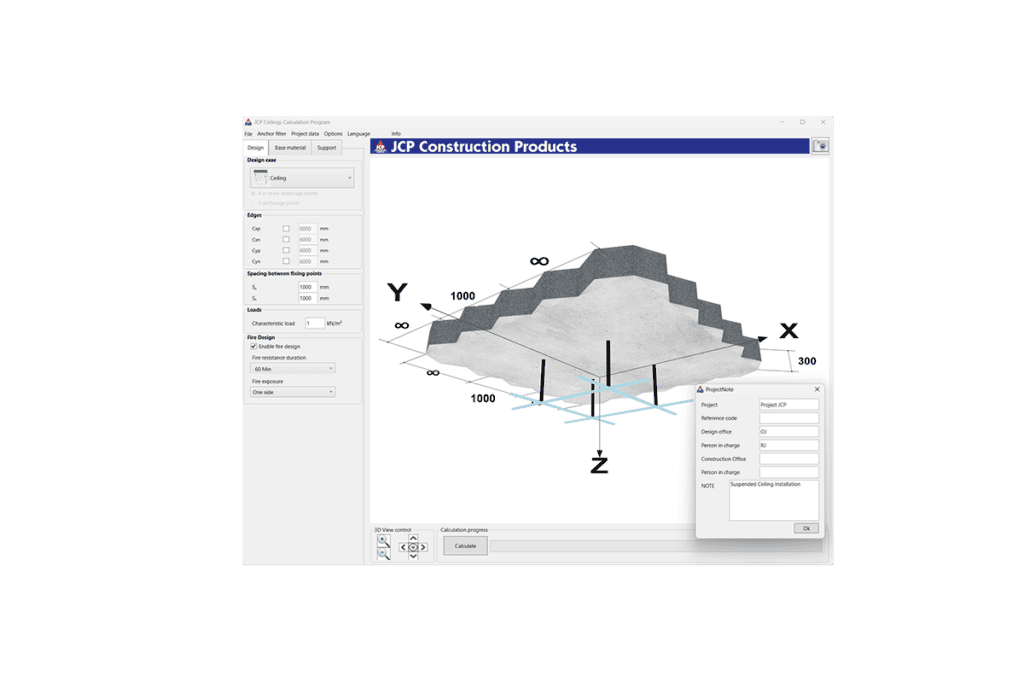Viewport: 1024px width, 683px height.
Task: Switch to the Design tab
Action: (255, 148)
